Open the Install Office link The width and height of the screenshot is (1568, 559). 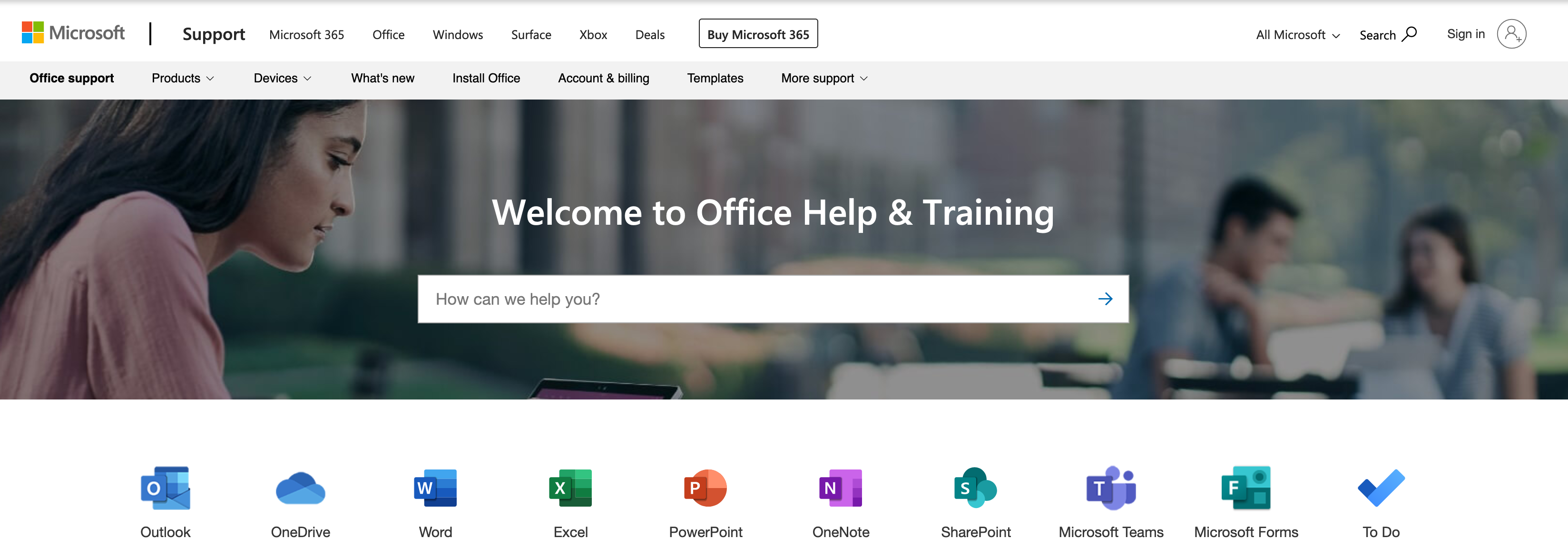coord(486,79)
